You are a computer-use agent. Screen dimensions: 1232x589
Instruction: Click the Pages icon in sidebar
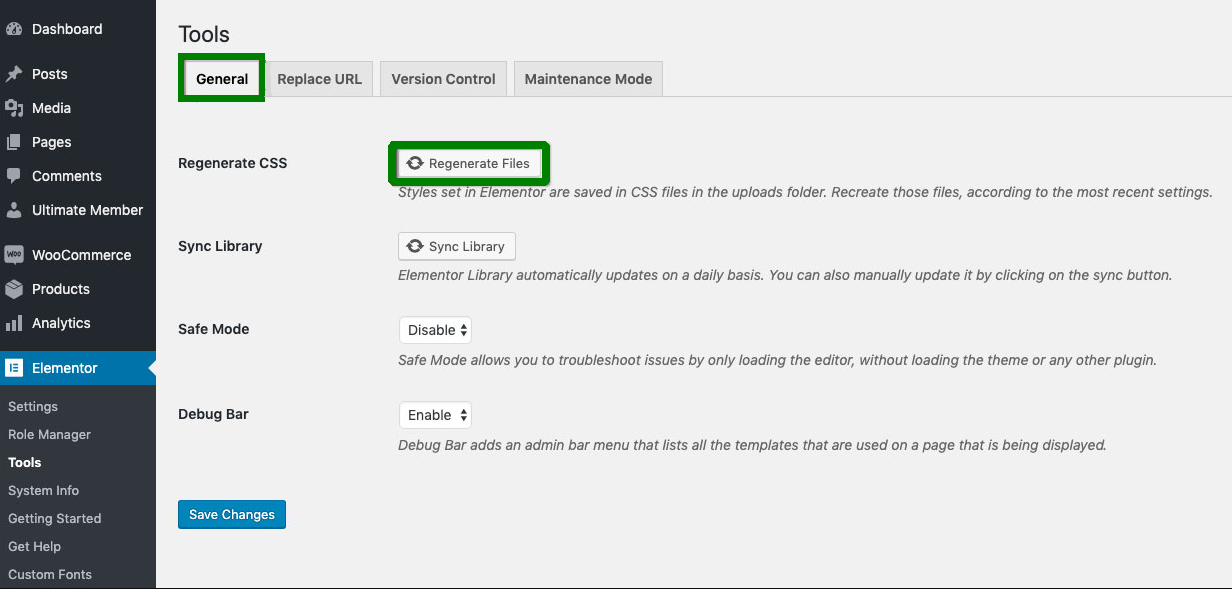[x=14, y=142]
